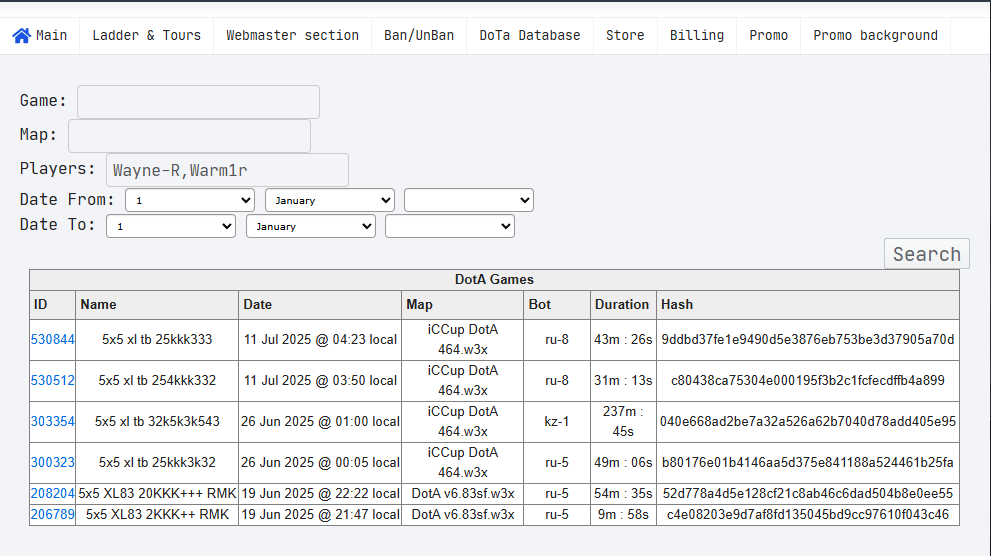This screenshot has height=556, width=991.
Task: Click duration 237m : 45s cell
Action: click(x=623, y=421)
